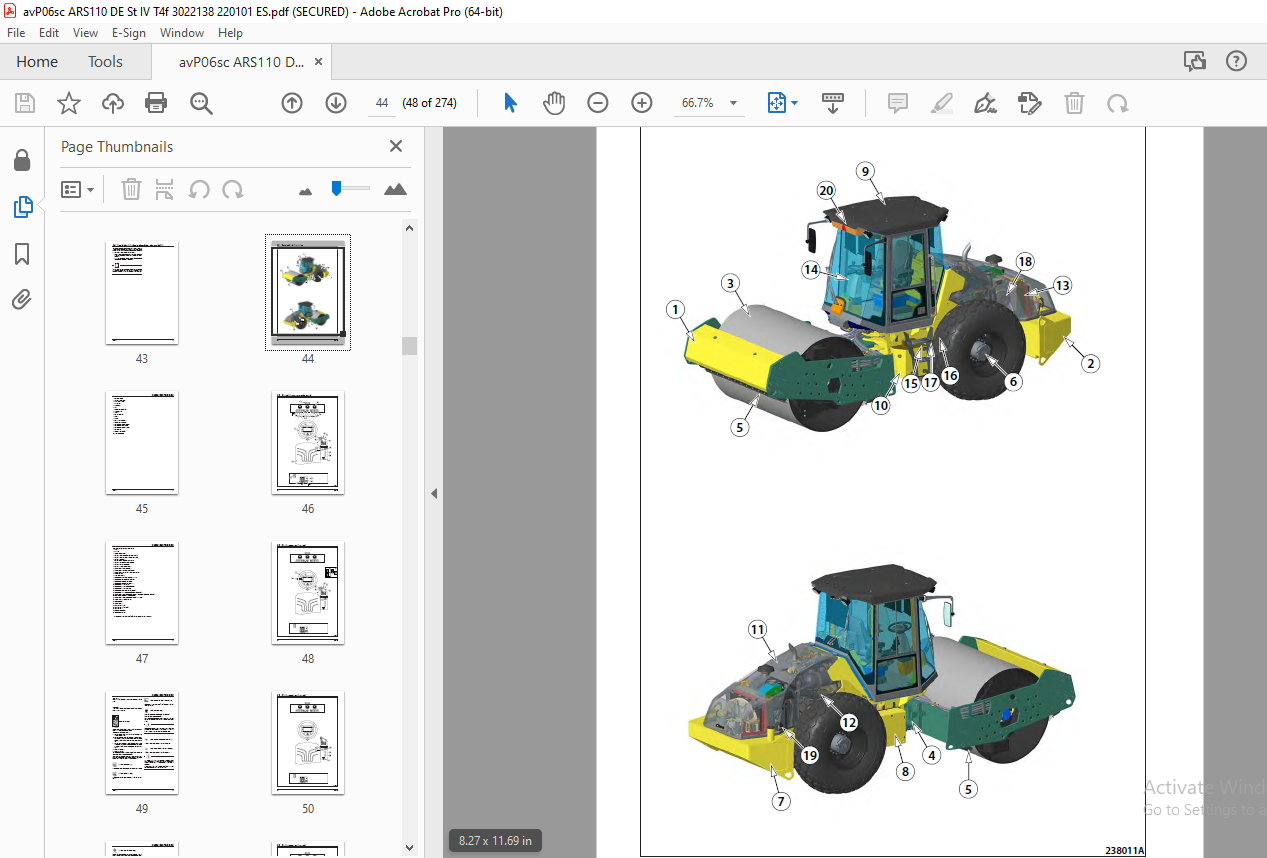
Task: Zoom in with the plus icon
Action: (x=642, y=103)
